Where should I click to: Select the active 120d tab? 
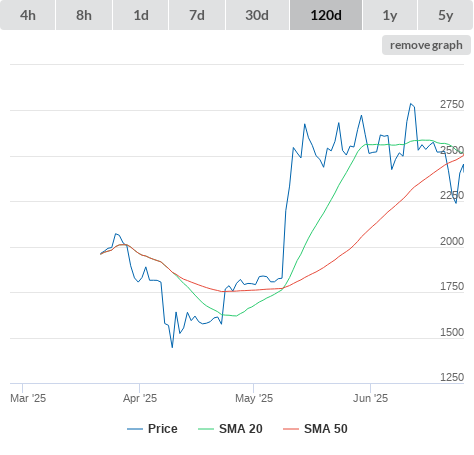coord(326,15)
